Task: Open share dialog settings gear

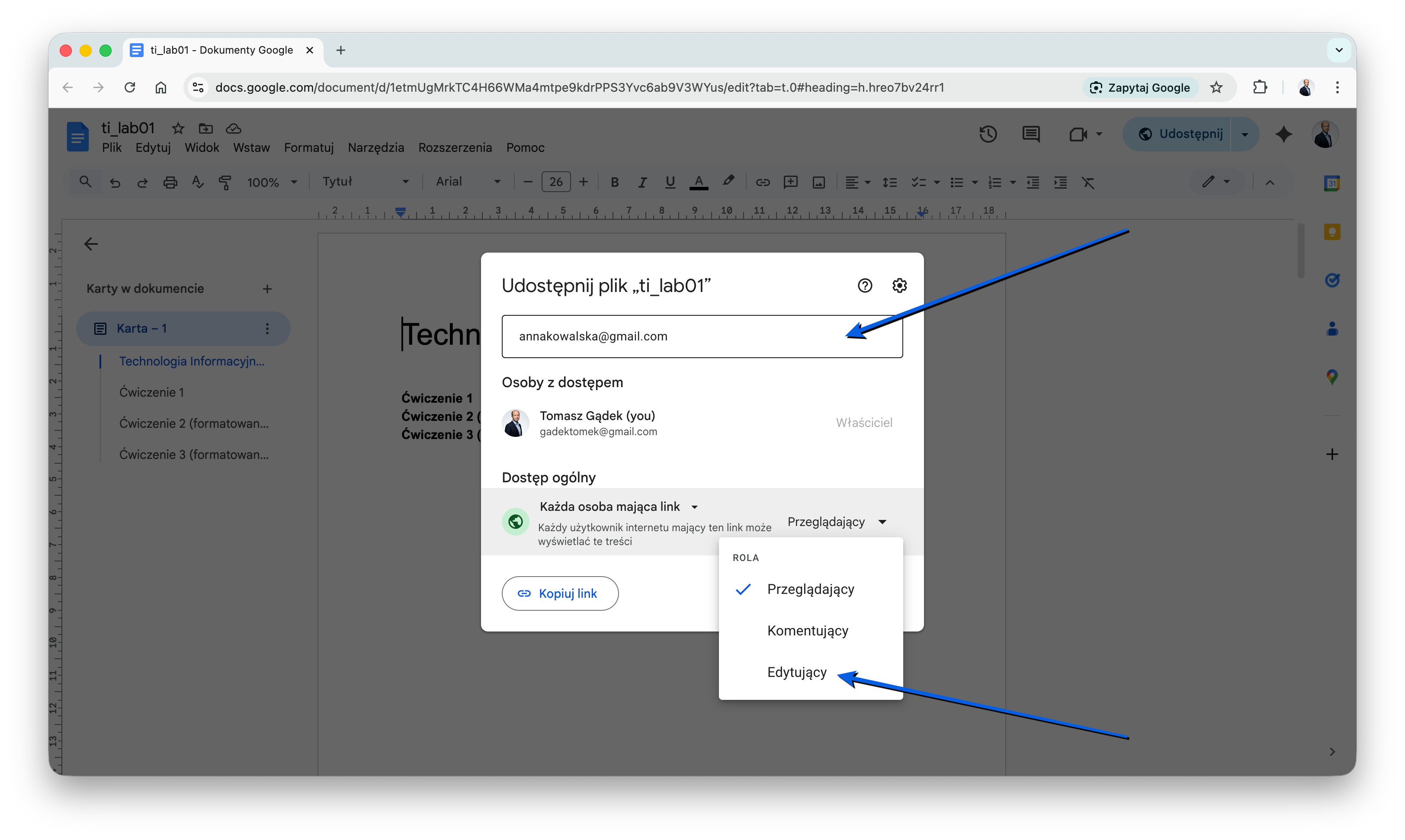Action: pyautogui.click(x=899, y=285)
